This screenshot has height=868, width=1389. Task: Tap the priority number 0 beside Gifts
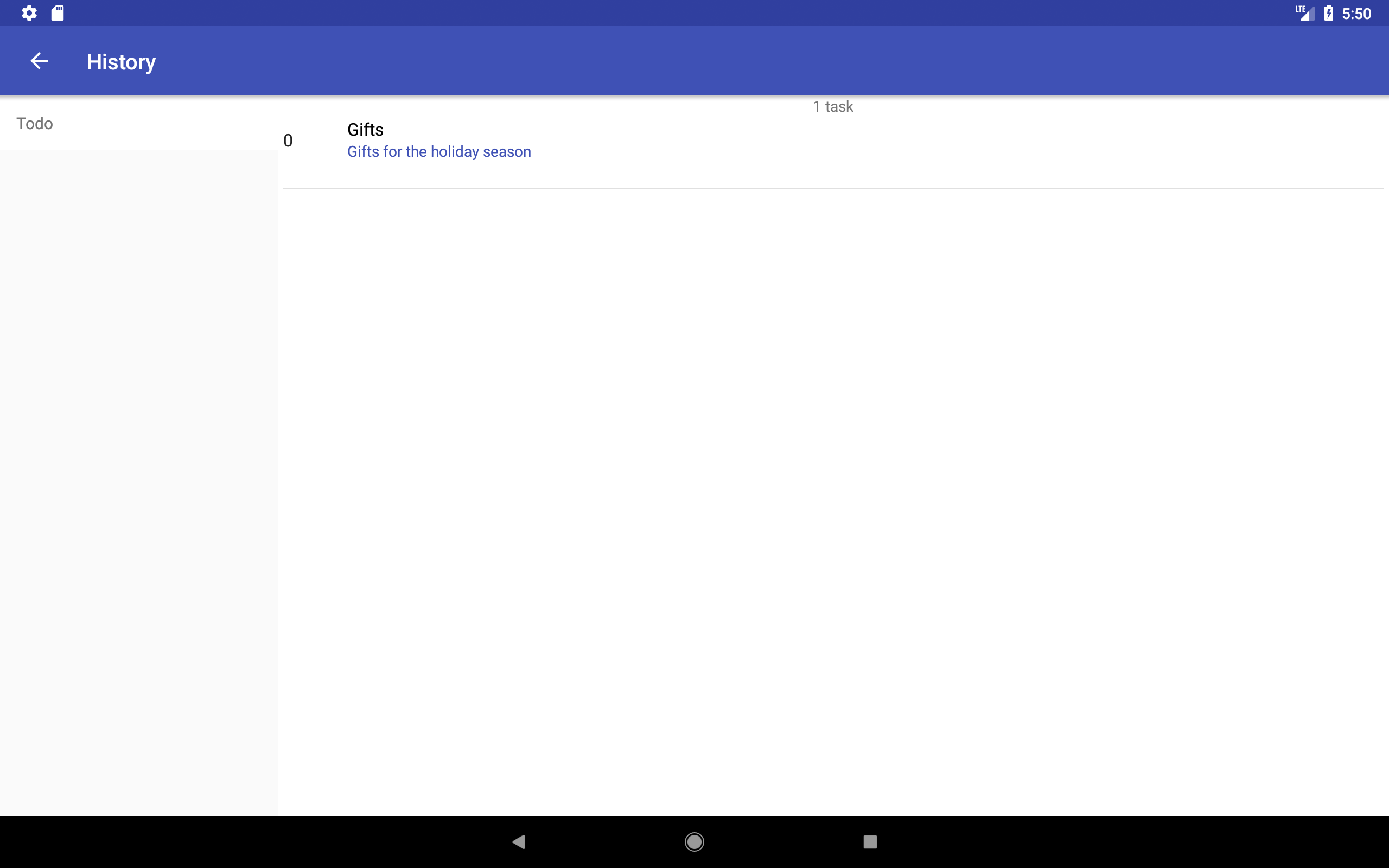[x=288, y=141]
